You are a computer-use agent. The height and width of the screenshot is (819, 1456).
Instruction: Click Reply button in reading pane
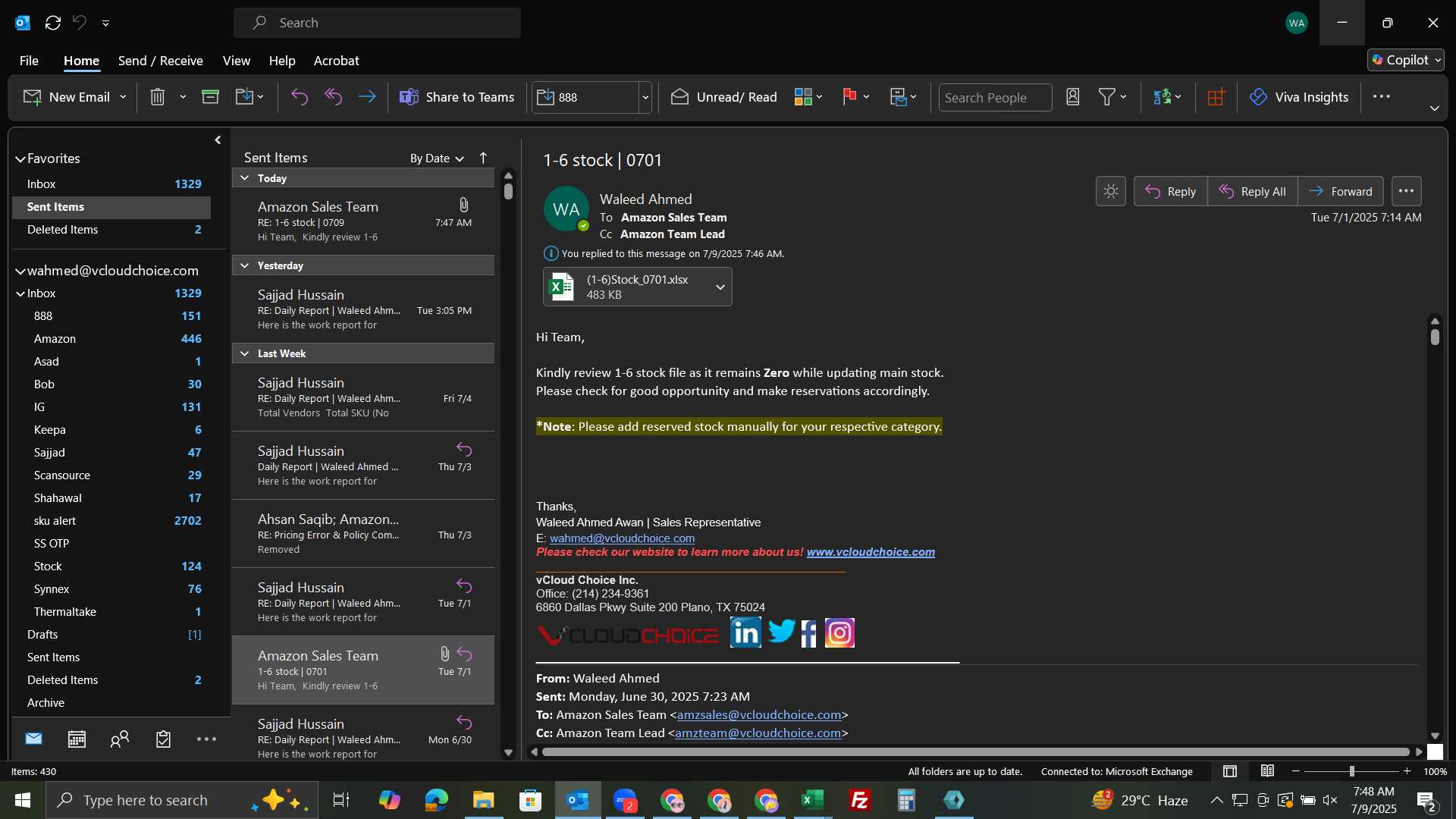[1170, 191]
